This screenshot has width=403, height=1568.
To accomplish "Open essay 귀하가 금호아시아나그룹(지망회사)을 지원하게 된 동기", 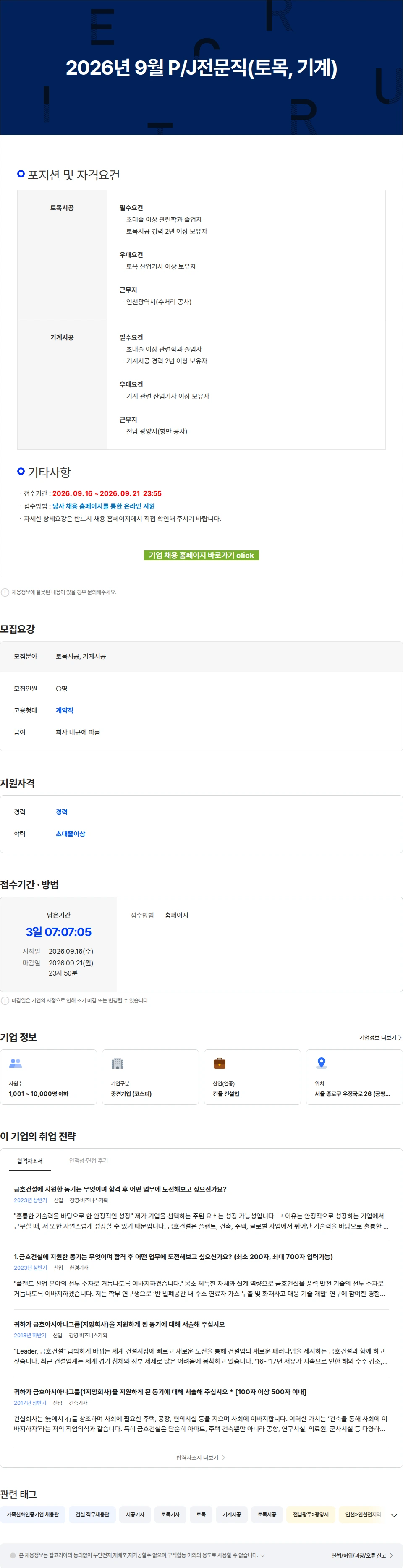I will [x=119, y=1324].
